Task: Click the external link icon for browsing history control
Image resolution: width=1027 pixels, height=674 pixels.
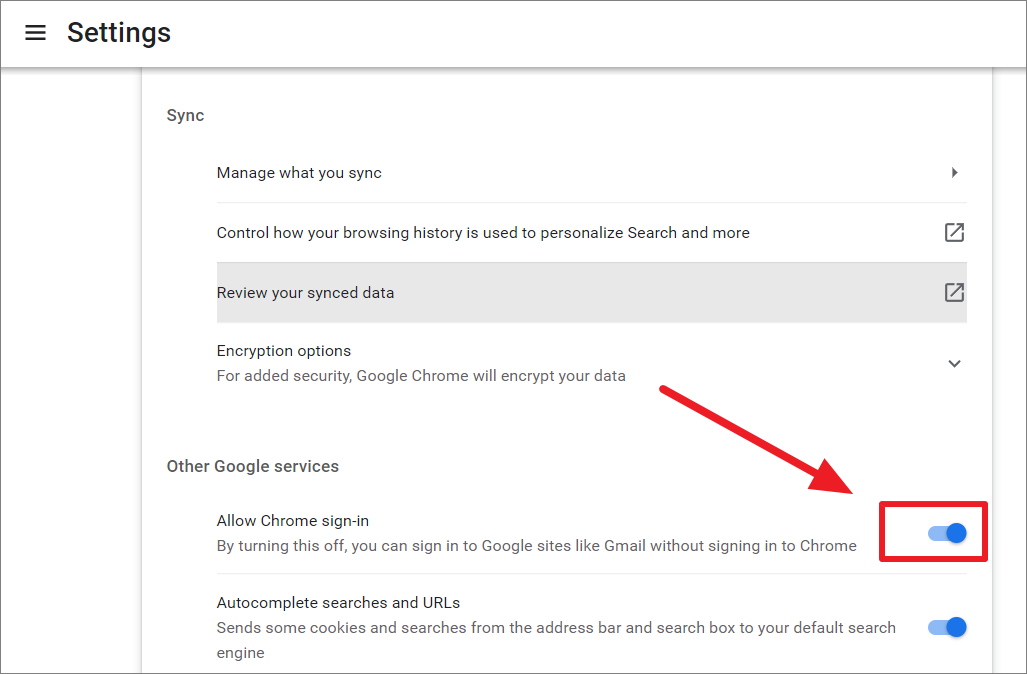Action: (954, 233)
